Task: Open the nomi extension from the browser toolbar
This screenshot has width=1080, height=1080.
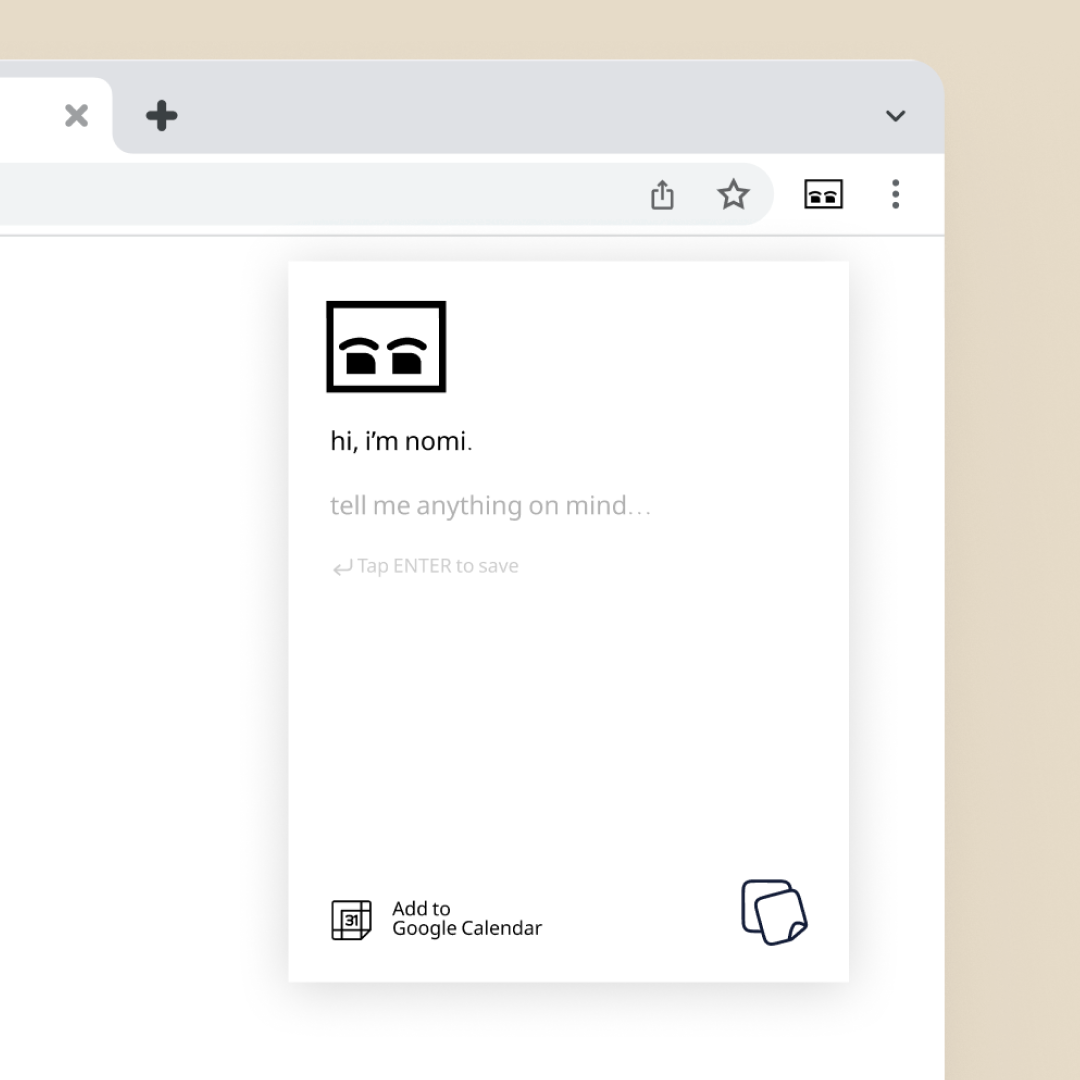Action: [823, 194]
